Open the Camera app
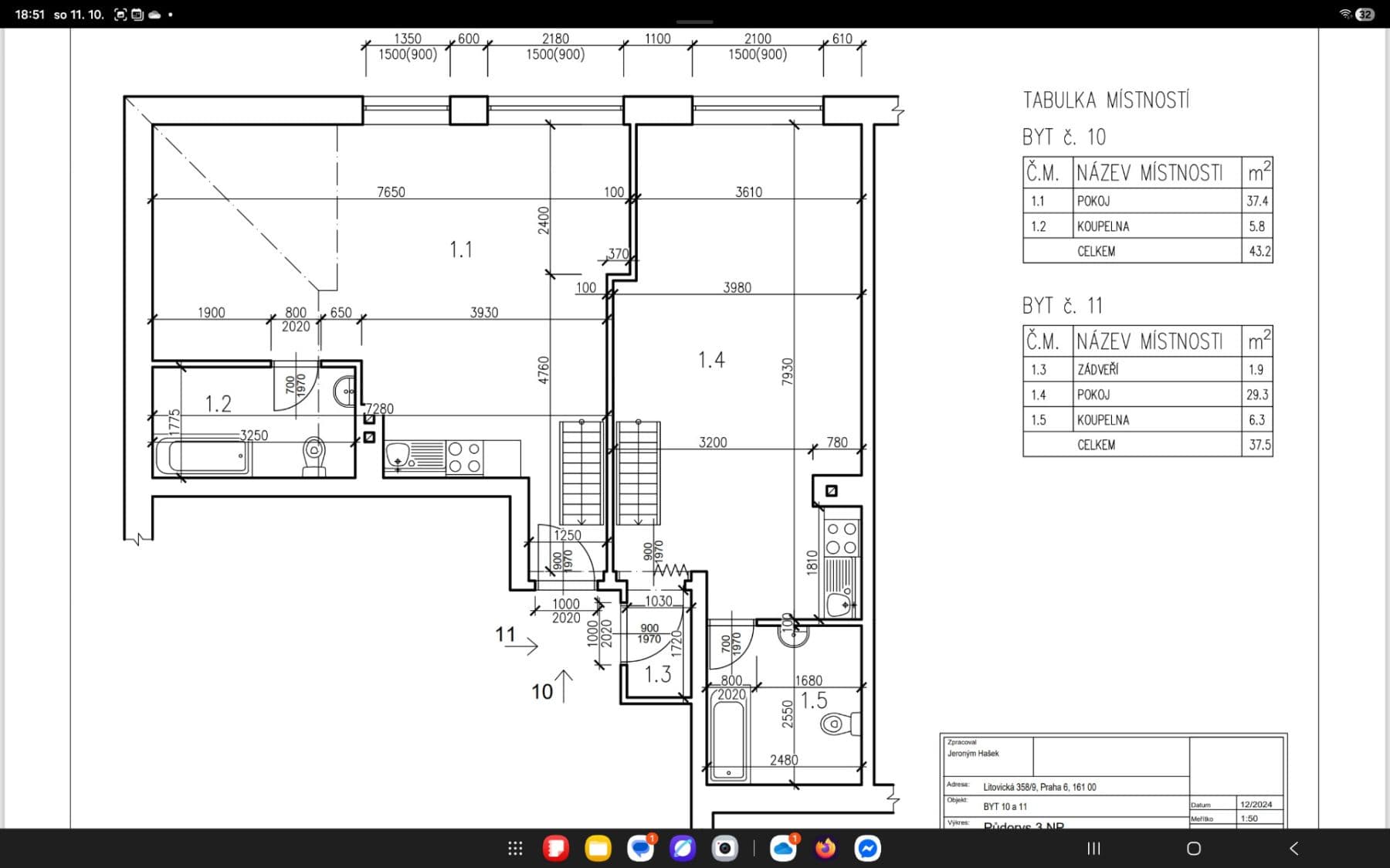 coord(724,847)
